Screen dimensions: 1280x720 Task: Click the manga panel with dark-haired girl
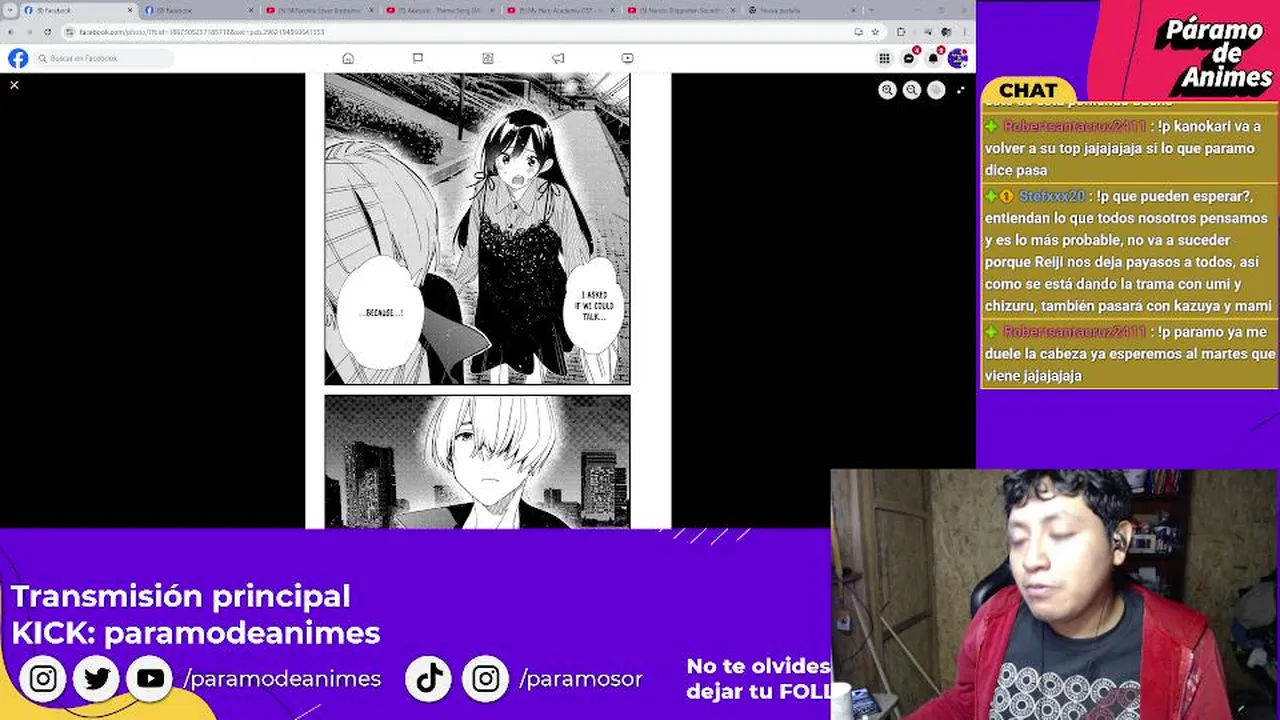point(477,229)
